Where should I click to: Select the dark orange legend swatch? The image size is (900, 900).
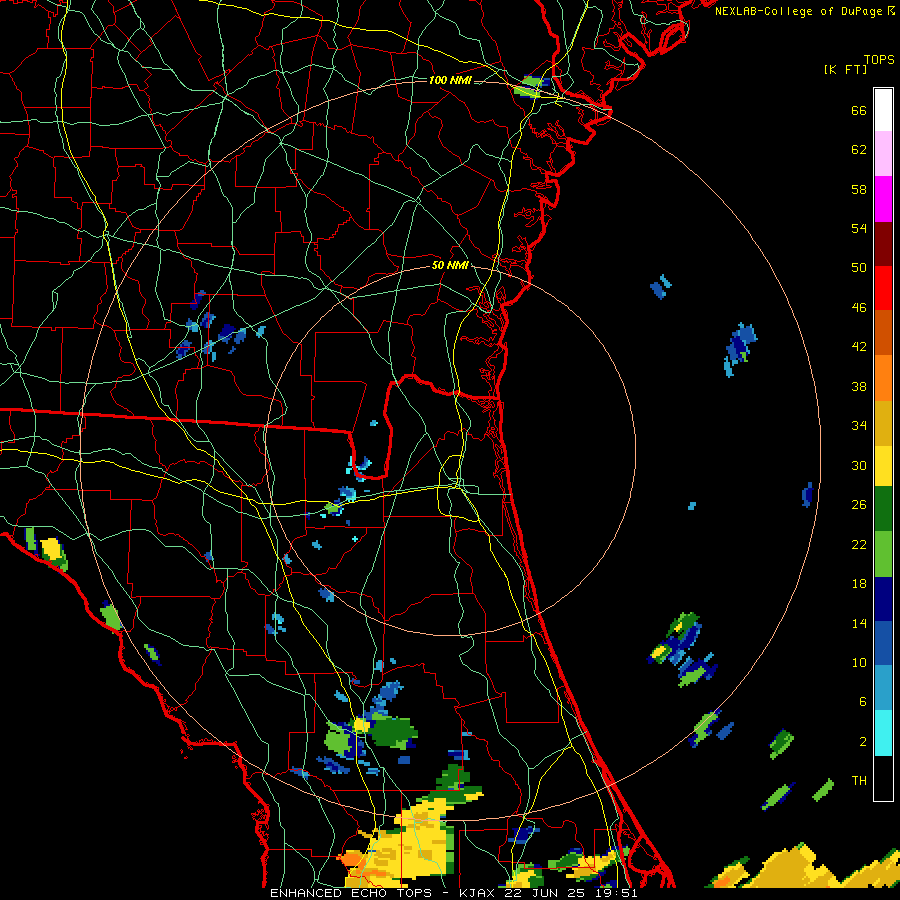tap(883, 333)
